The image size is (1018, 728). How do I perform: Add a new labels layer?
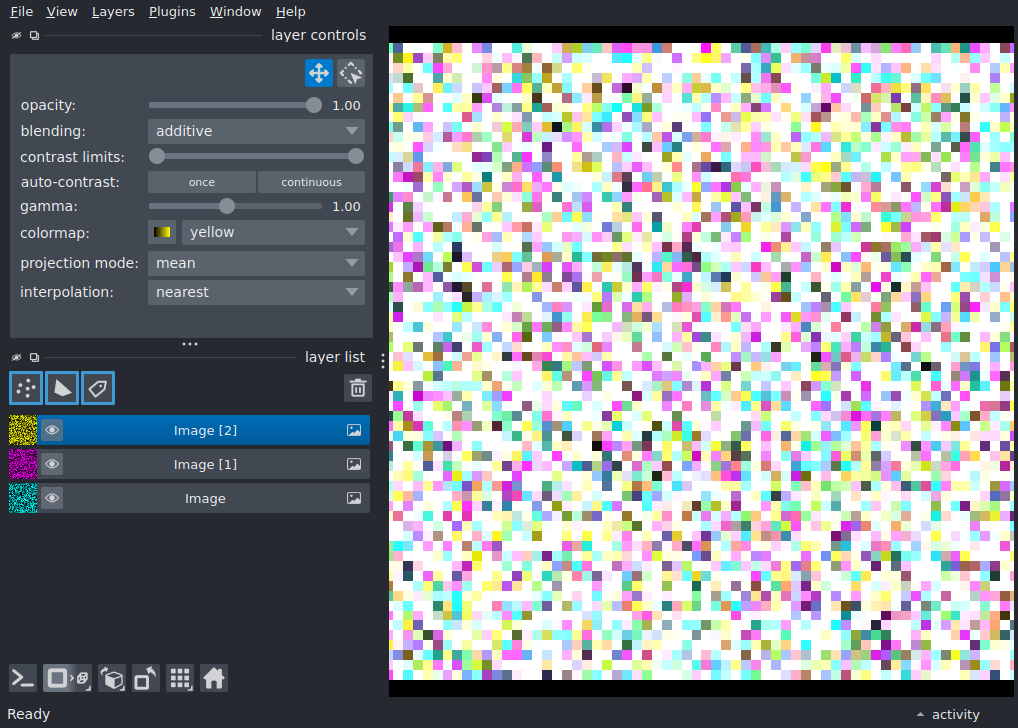pyautogui.click(x=98, y=388)
